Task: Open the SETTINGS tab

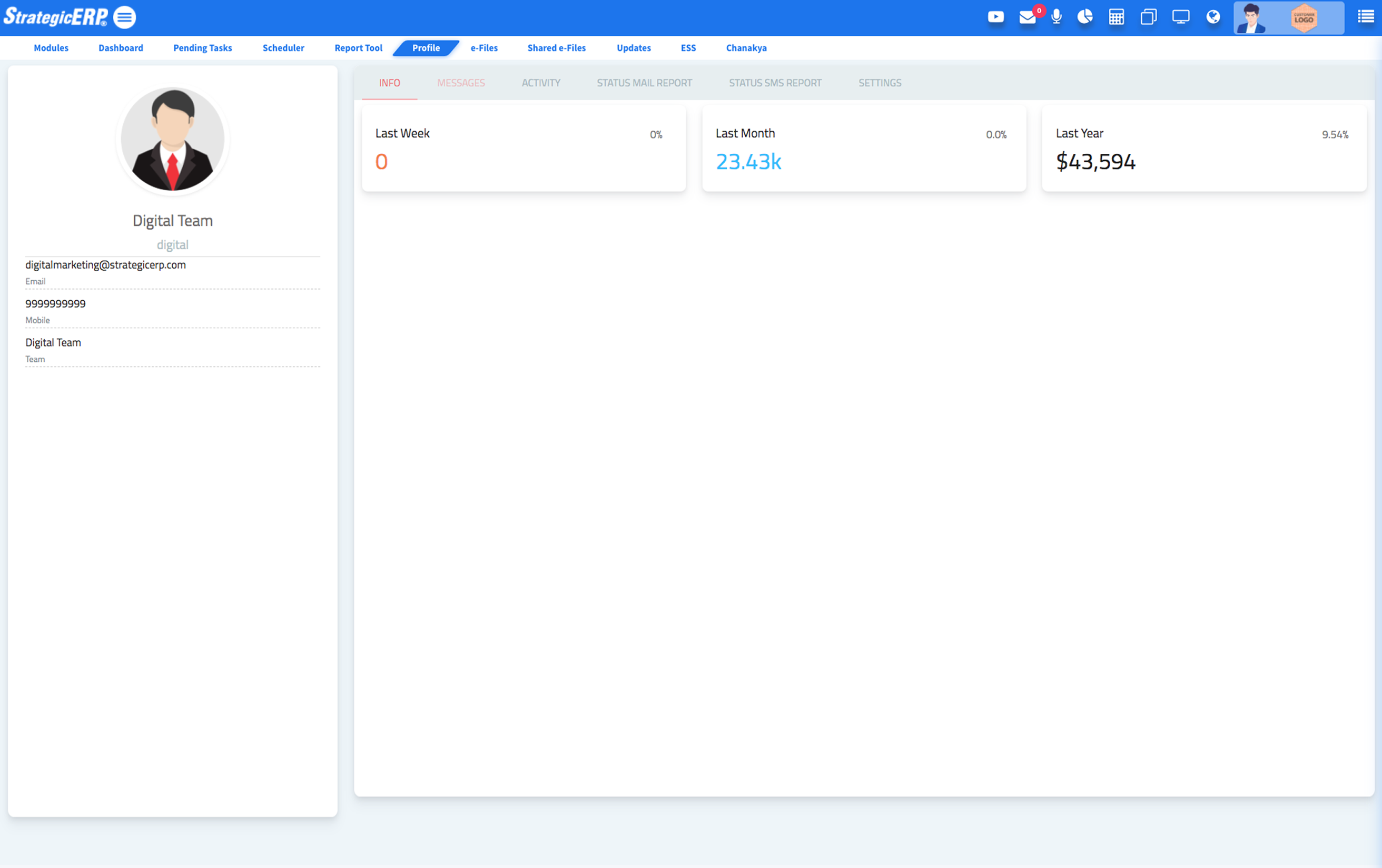Action: [x=879, y=83]
